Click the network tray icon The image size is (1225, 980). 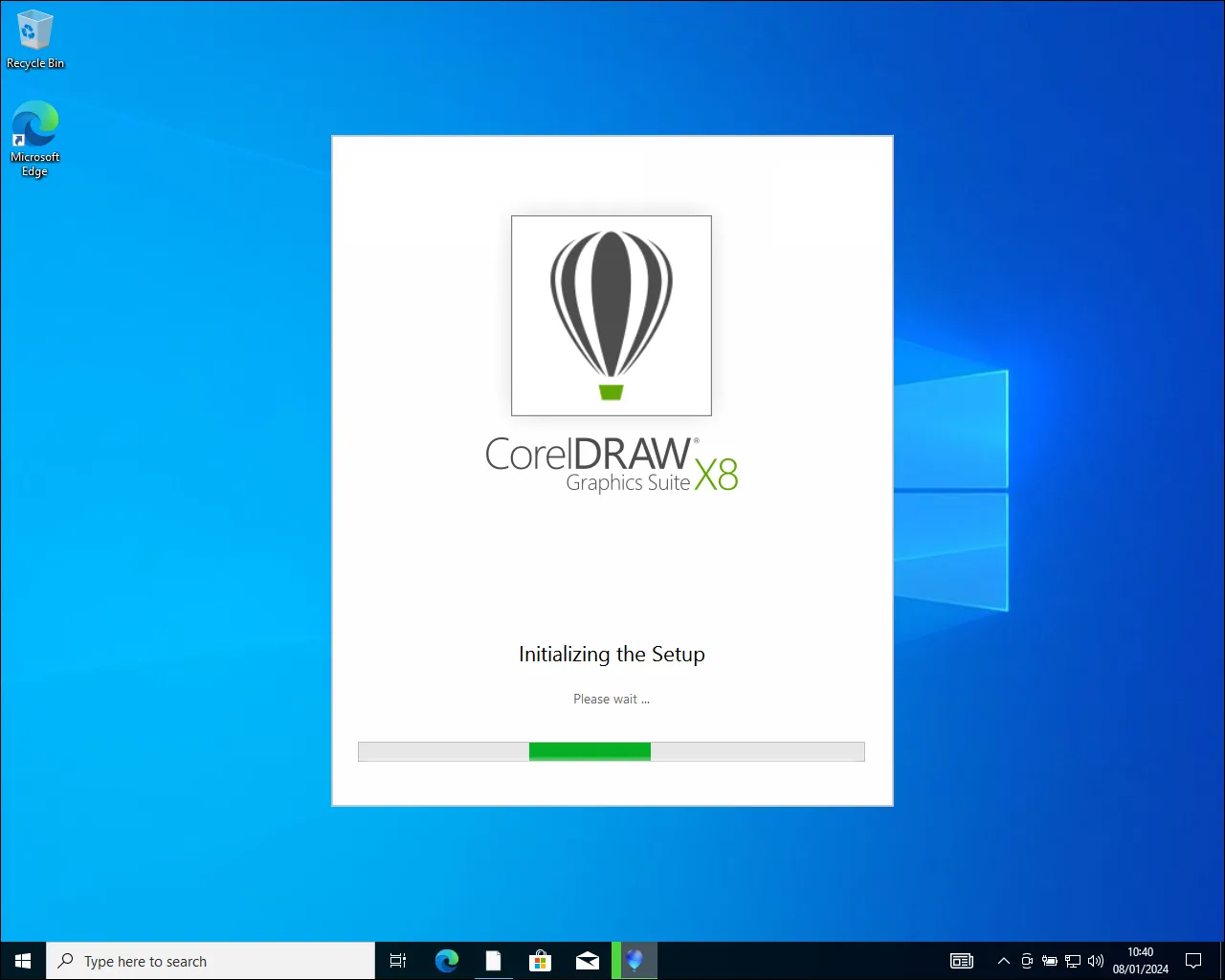(1073, 961)
